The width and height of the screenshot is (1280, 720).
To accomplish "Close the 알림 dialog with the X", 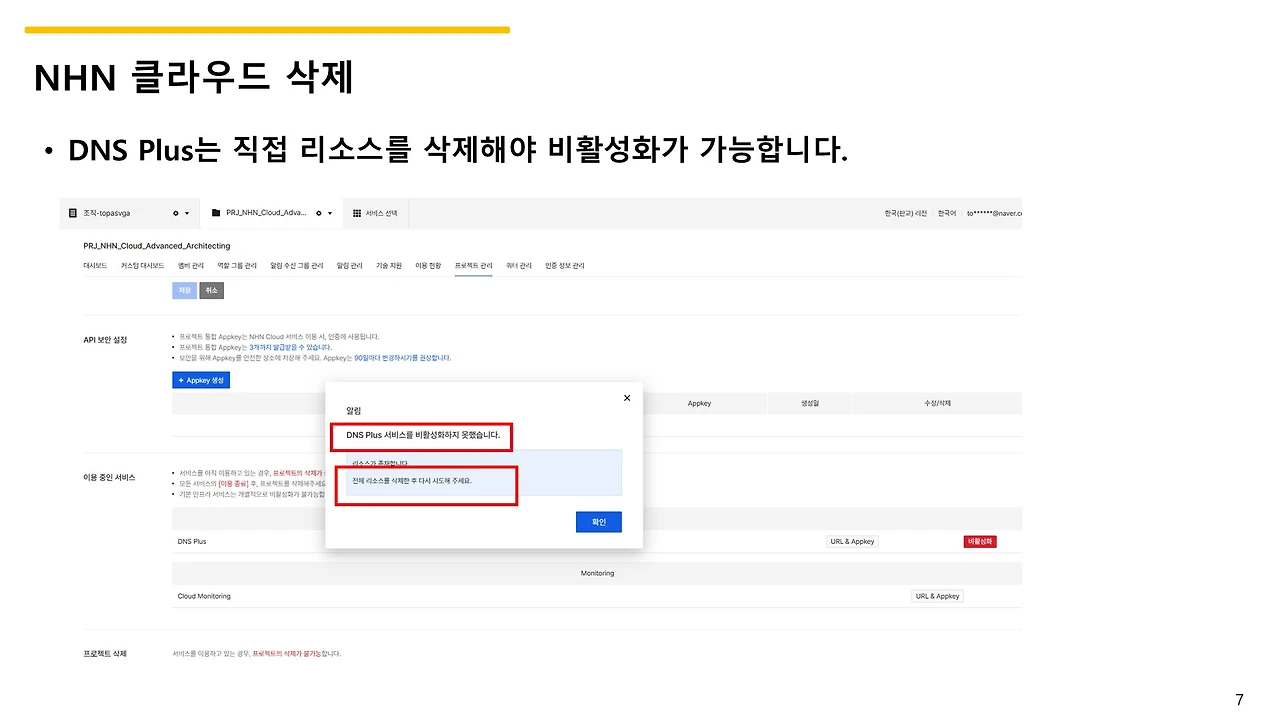I will (627, 398).
